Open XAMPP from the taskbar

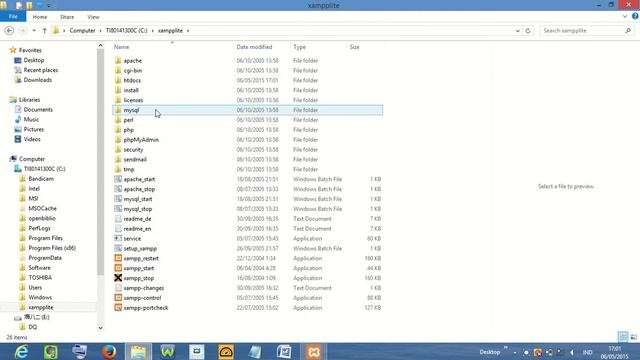pyautogui.click(x=313, y=351)
